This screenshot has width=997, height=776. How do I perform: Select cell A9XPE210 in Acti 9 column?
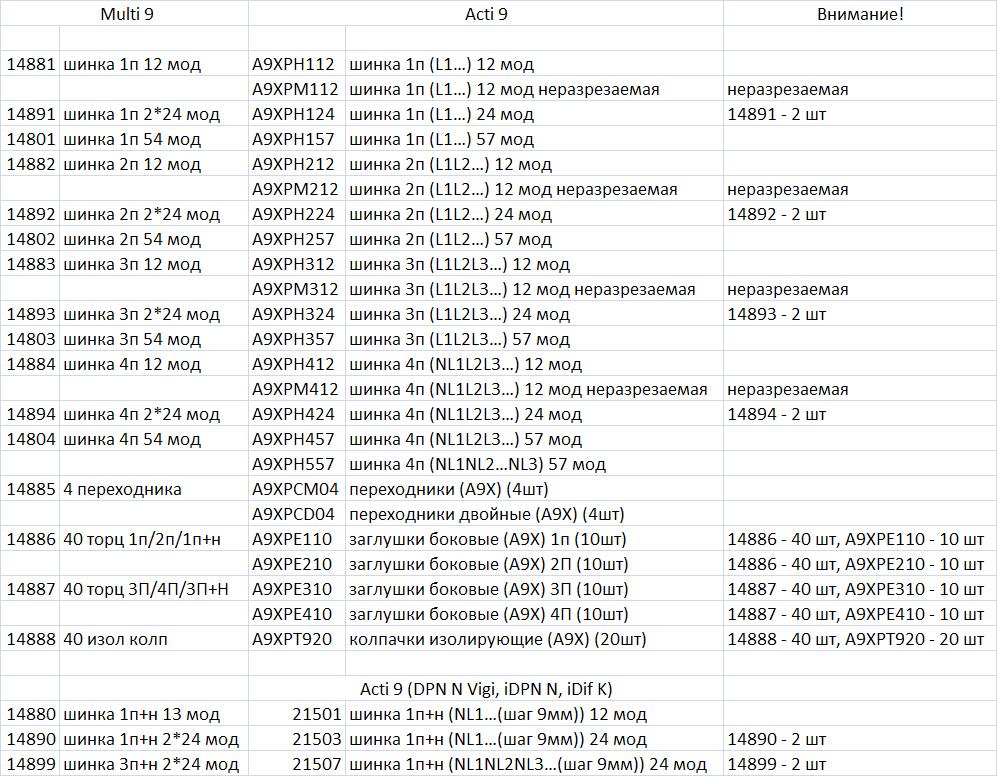[297, 564]
